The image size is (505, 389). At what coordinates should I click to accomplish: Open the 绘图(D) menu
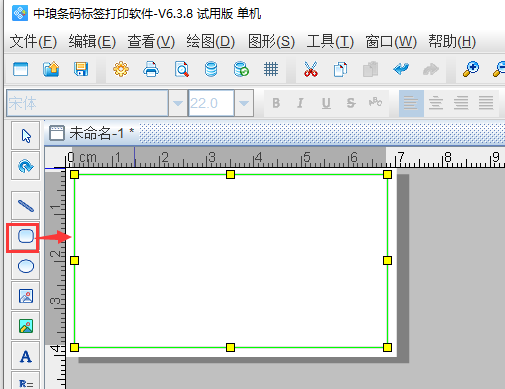[x=211, y=42]
